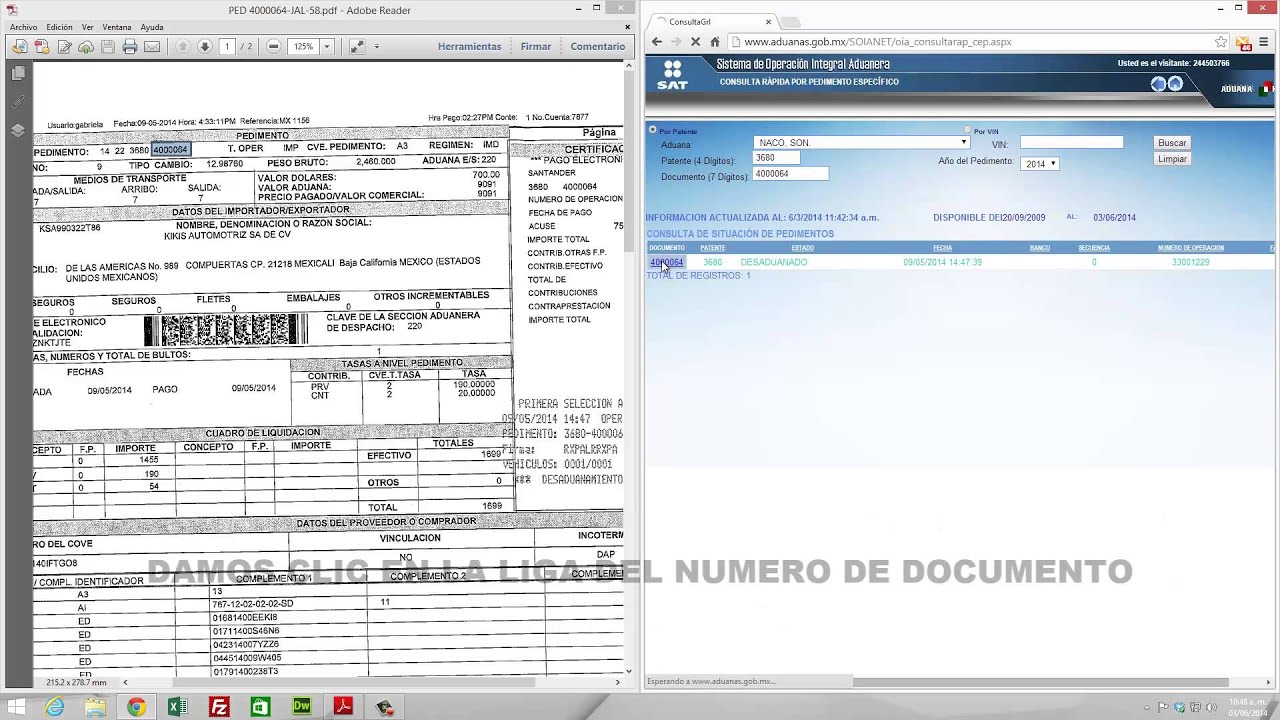Viewport: 1280px width, 720px height.
Task: Zoom out using the minus button
Action: pos(273,47)
